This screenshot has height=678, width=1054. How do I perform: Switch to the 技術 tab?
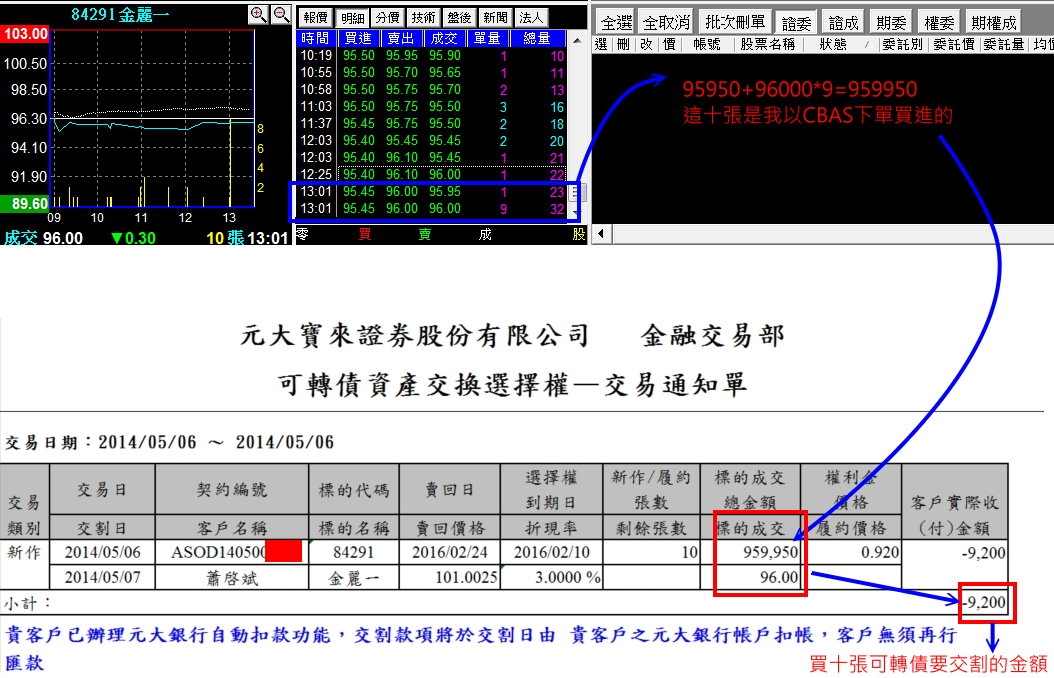coord(423,17)
